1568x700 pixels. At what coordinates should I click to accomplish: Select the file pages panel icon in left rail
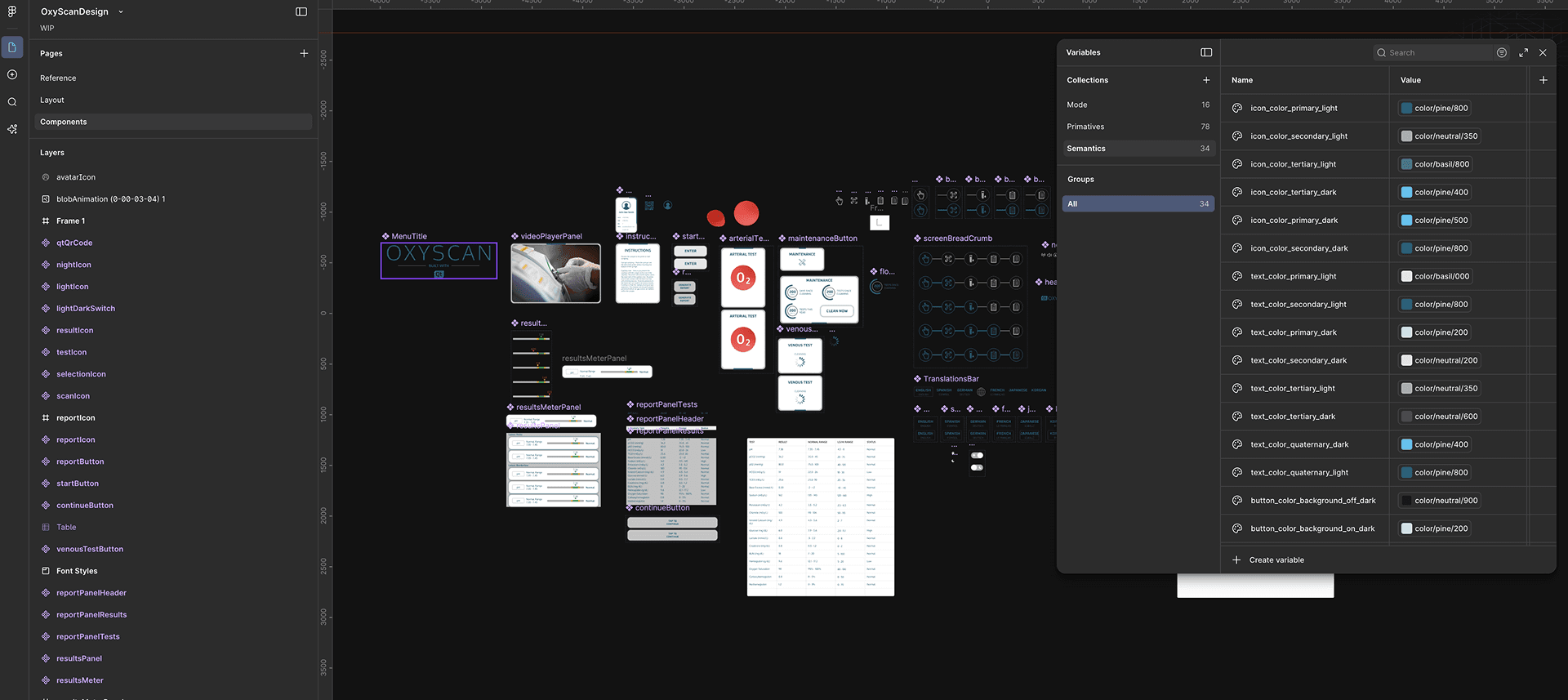[x=12, y=47]
